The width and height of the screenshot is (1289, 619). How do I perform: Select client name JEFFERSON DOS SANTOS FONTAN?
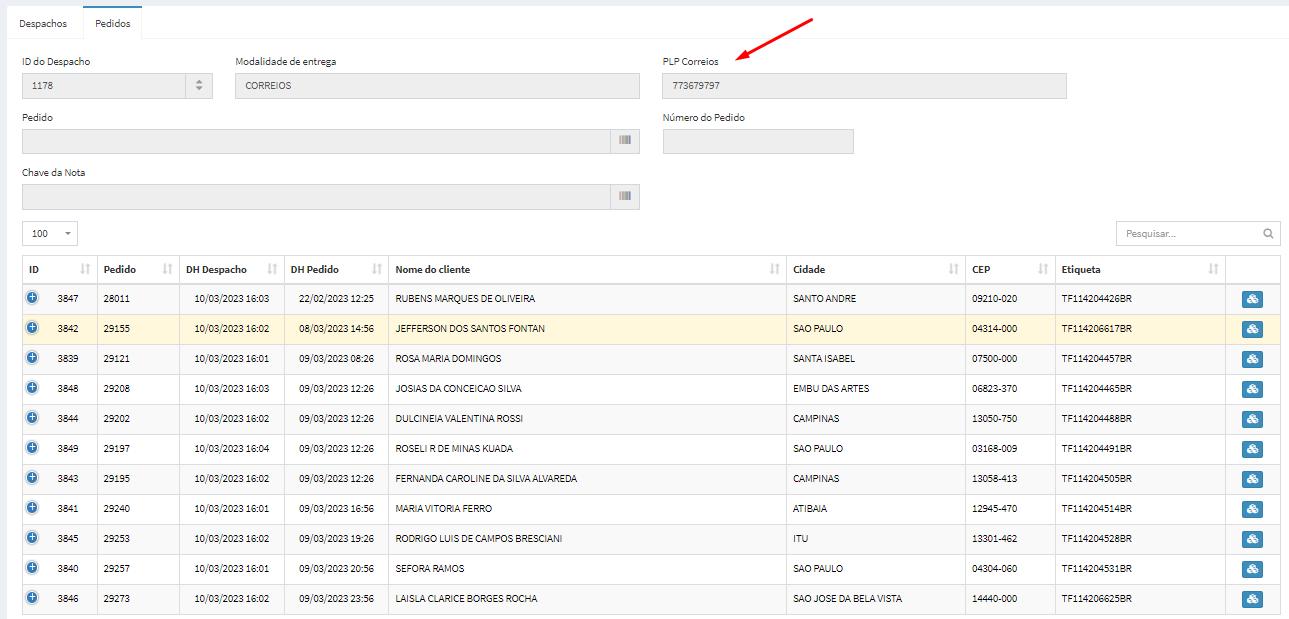pos(471,329)
